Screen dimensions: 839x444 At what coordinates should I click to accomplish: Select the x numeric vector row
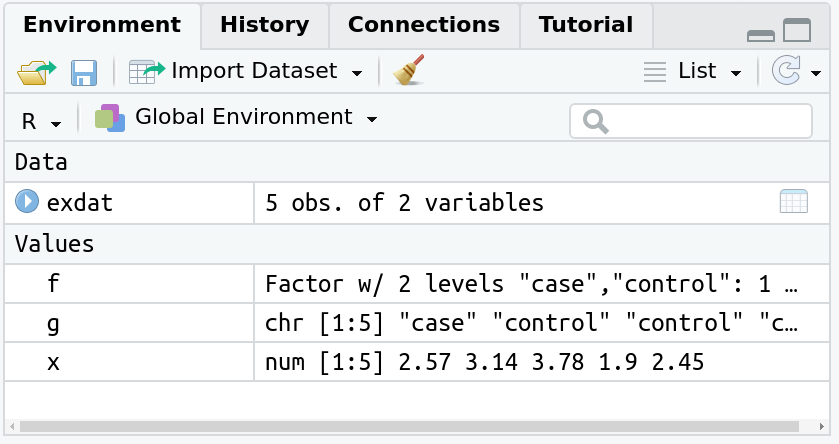coord(417,362)
